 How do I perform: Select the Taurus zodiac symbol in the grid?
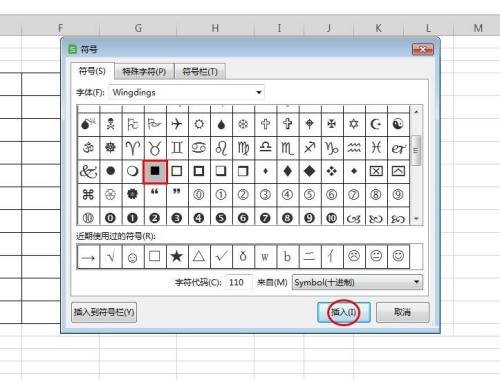(x=155, y=148)
